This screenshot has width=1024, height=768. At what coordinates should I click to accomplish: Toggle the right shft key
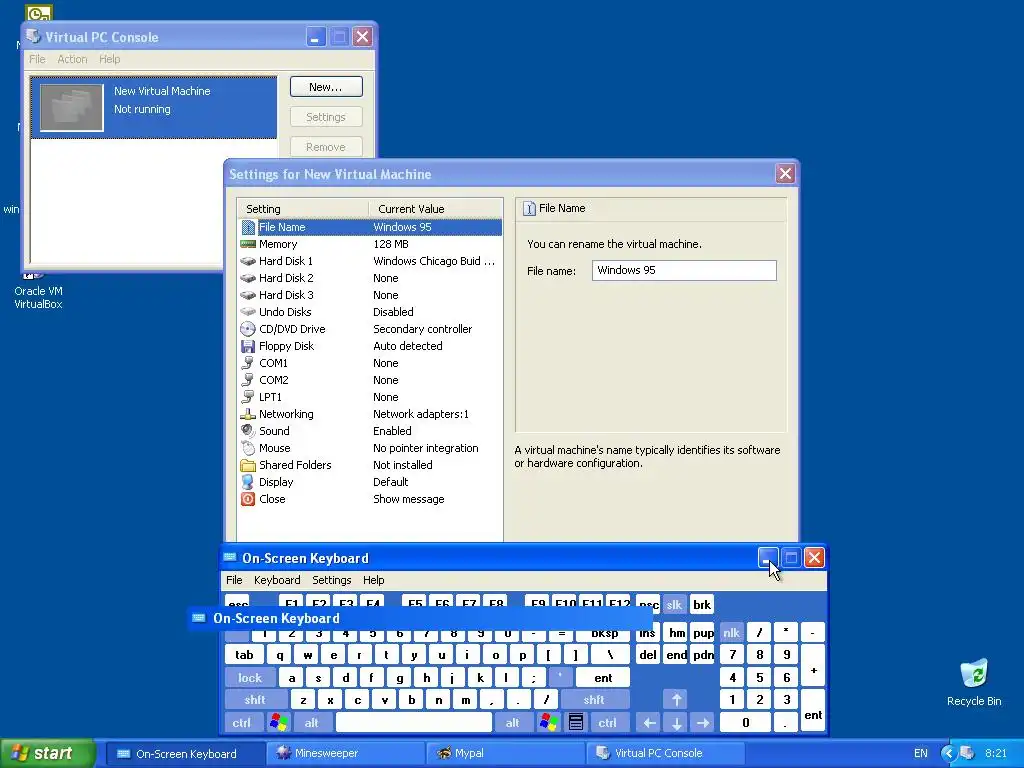[594, 700]
